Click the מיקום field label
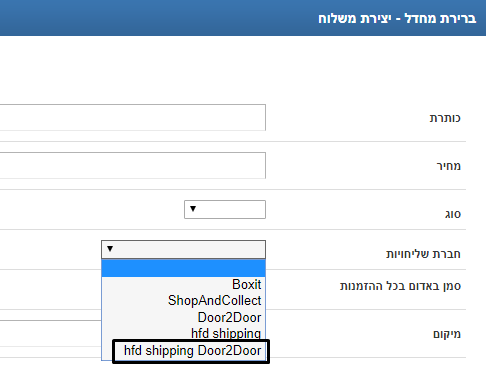The image size is (487, 368). point(447,334)
